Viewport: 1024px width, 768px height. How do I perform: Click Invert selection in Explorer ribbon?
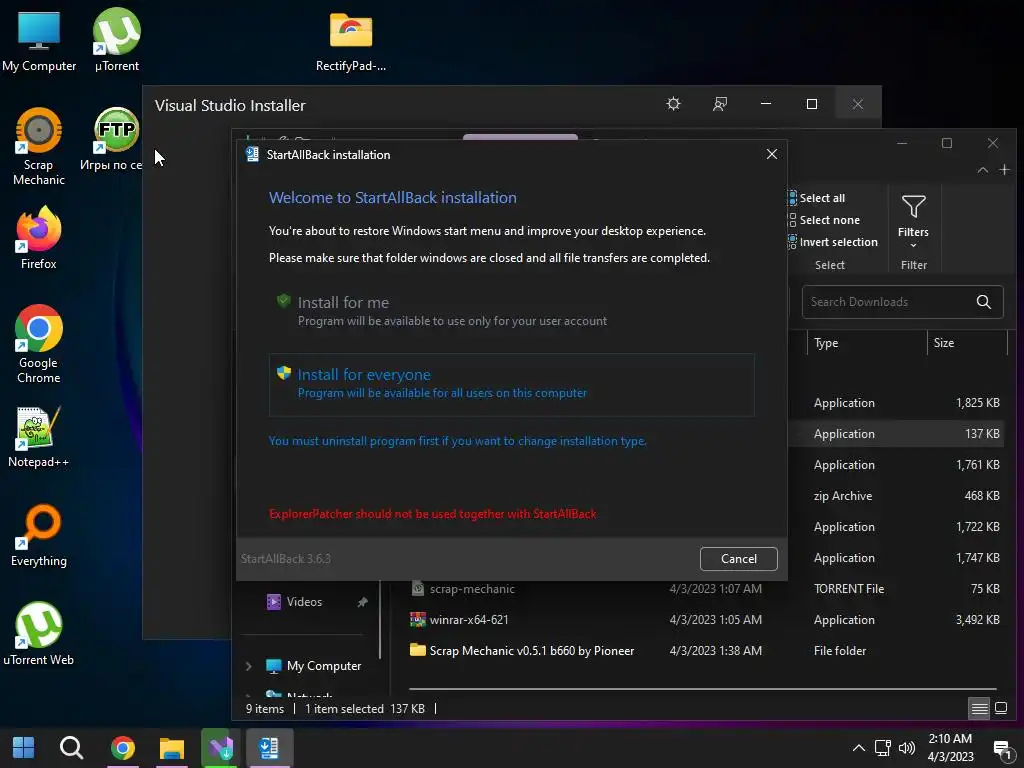coord(833,242)
